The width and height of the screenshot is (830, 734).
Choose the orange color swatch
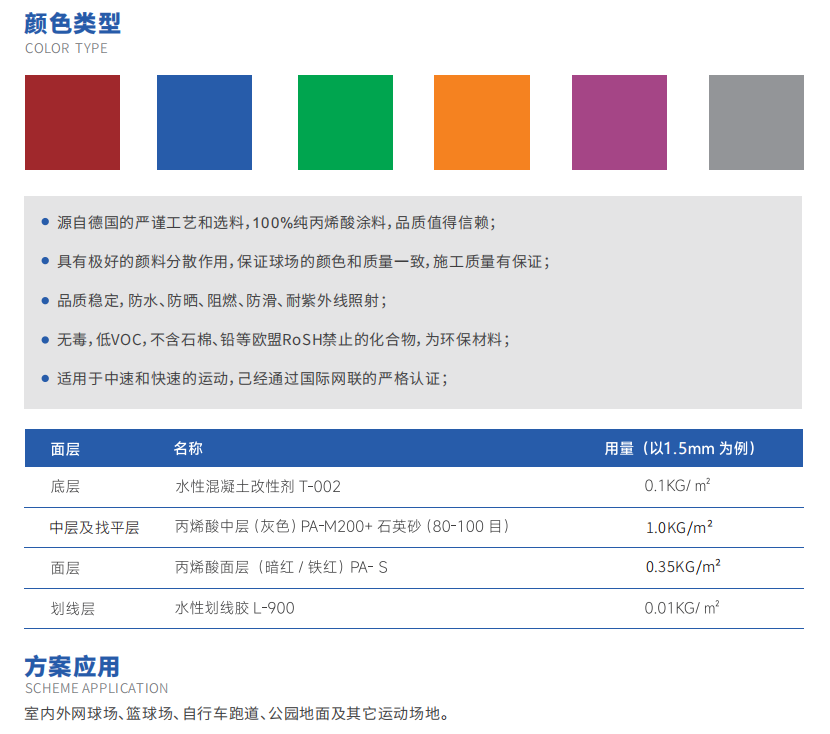[481, 122]
